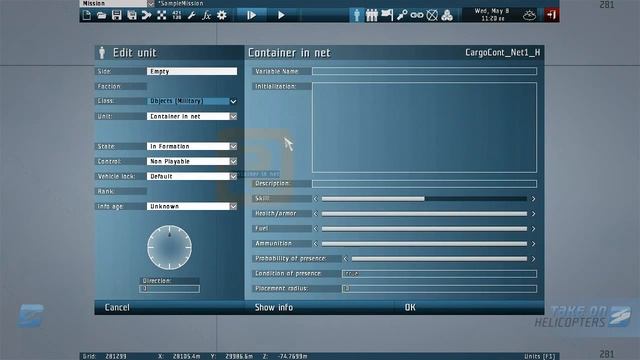Click the Variable Name input field
The image size is (640, 360).
[424, 71]
